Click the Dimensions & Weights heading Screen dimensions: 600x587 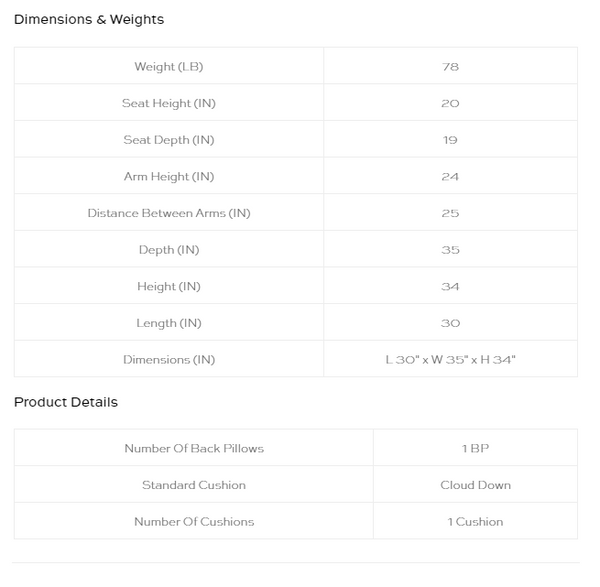click(89, 20)
